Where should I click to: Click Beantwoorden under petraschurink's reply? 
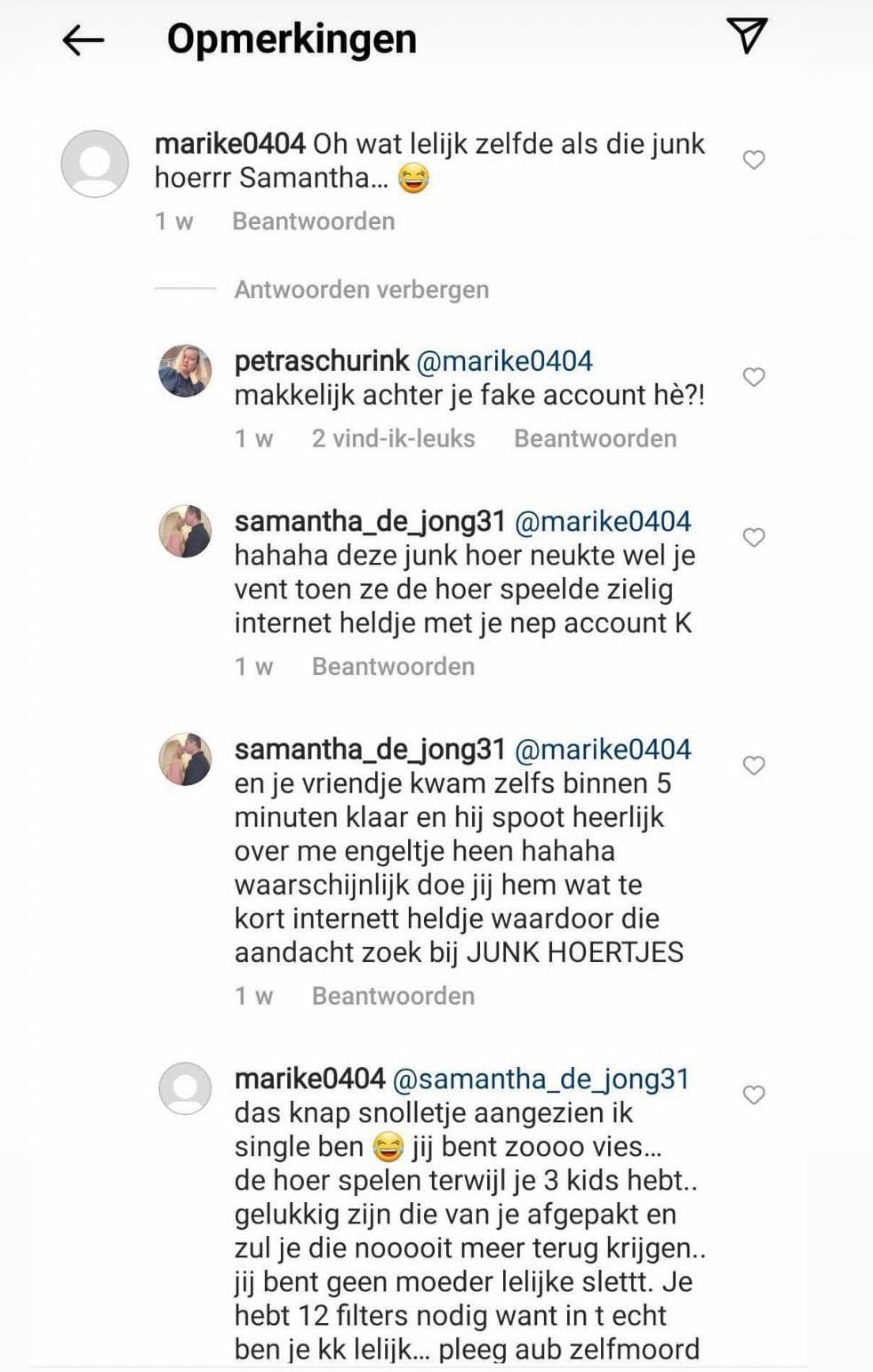[x=595, y=438]
